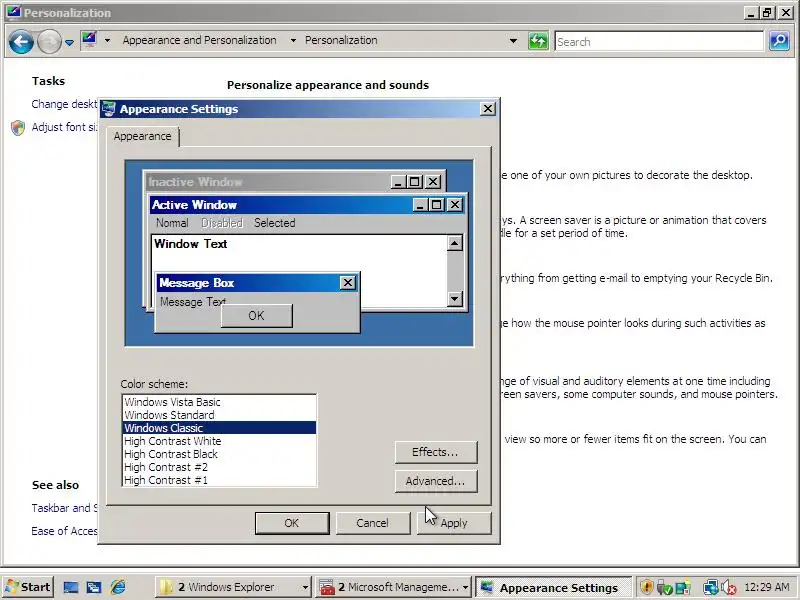Select Windows Standard color scheme
800x600 pixels.
point(219,415)
